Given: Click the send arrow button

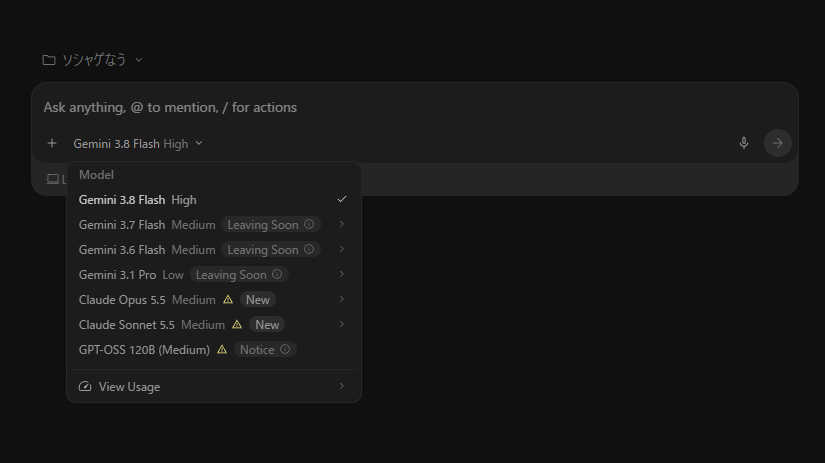Looking at the screenshot, I should coord(778,143).
